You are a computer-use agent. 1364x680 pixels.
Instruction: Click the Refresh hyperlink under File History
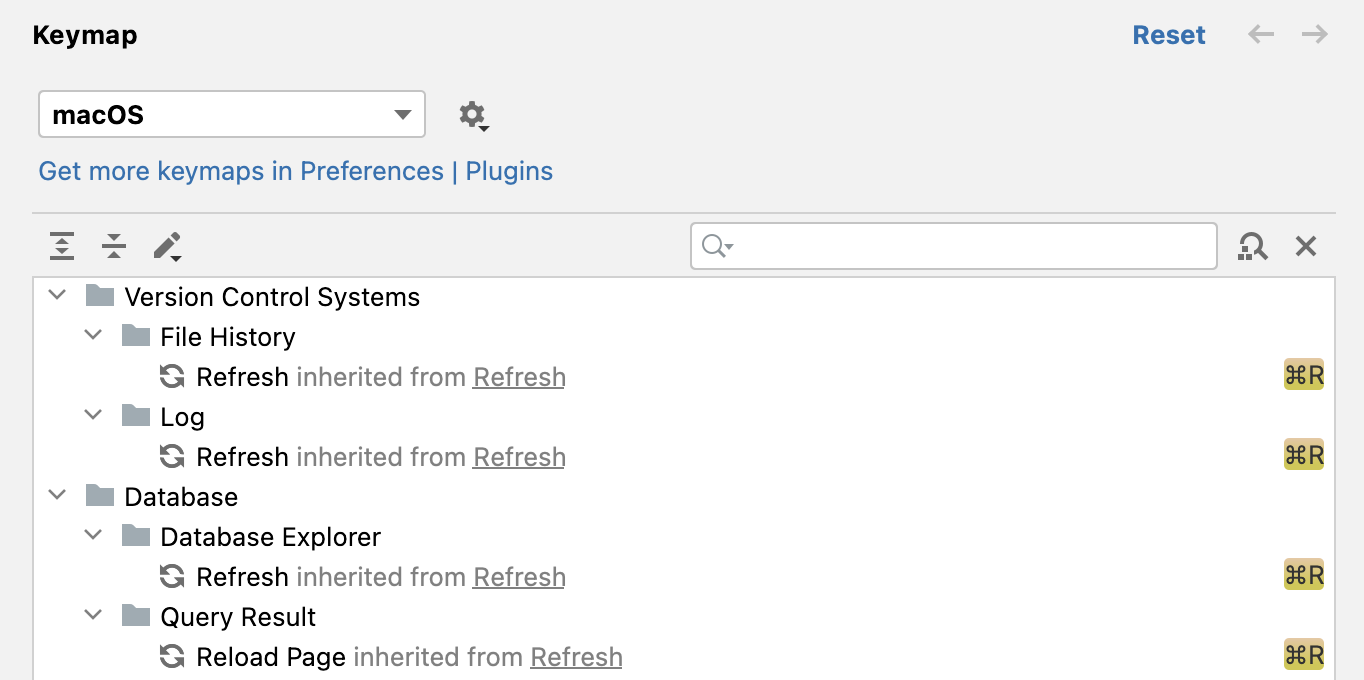(x=518, y=377)
